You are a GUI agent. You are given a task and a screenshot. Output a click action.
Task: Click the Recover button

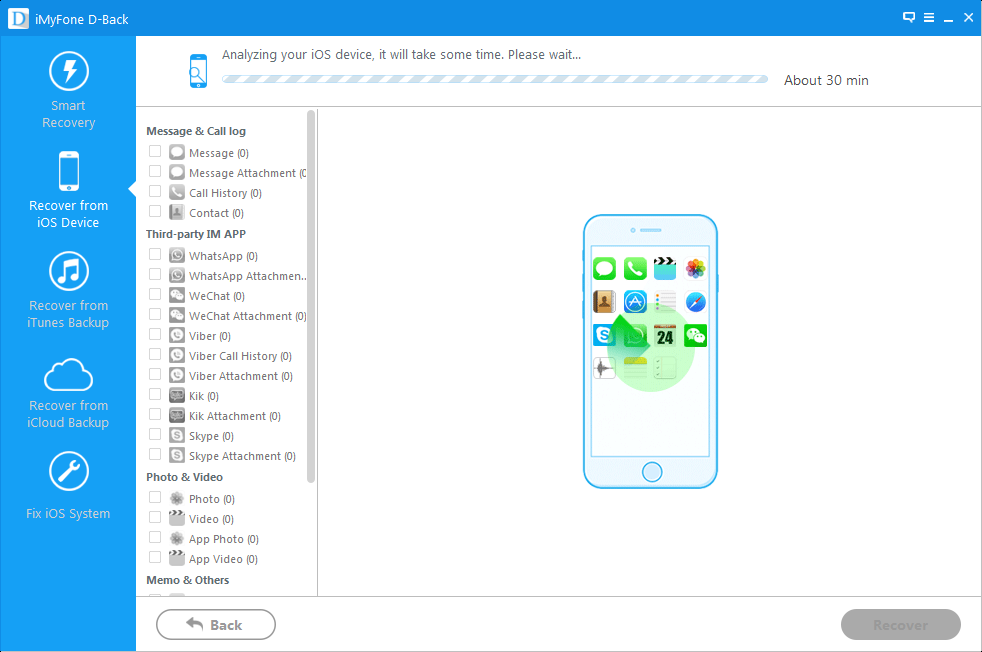pos(901,624)
